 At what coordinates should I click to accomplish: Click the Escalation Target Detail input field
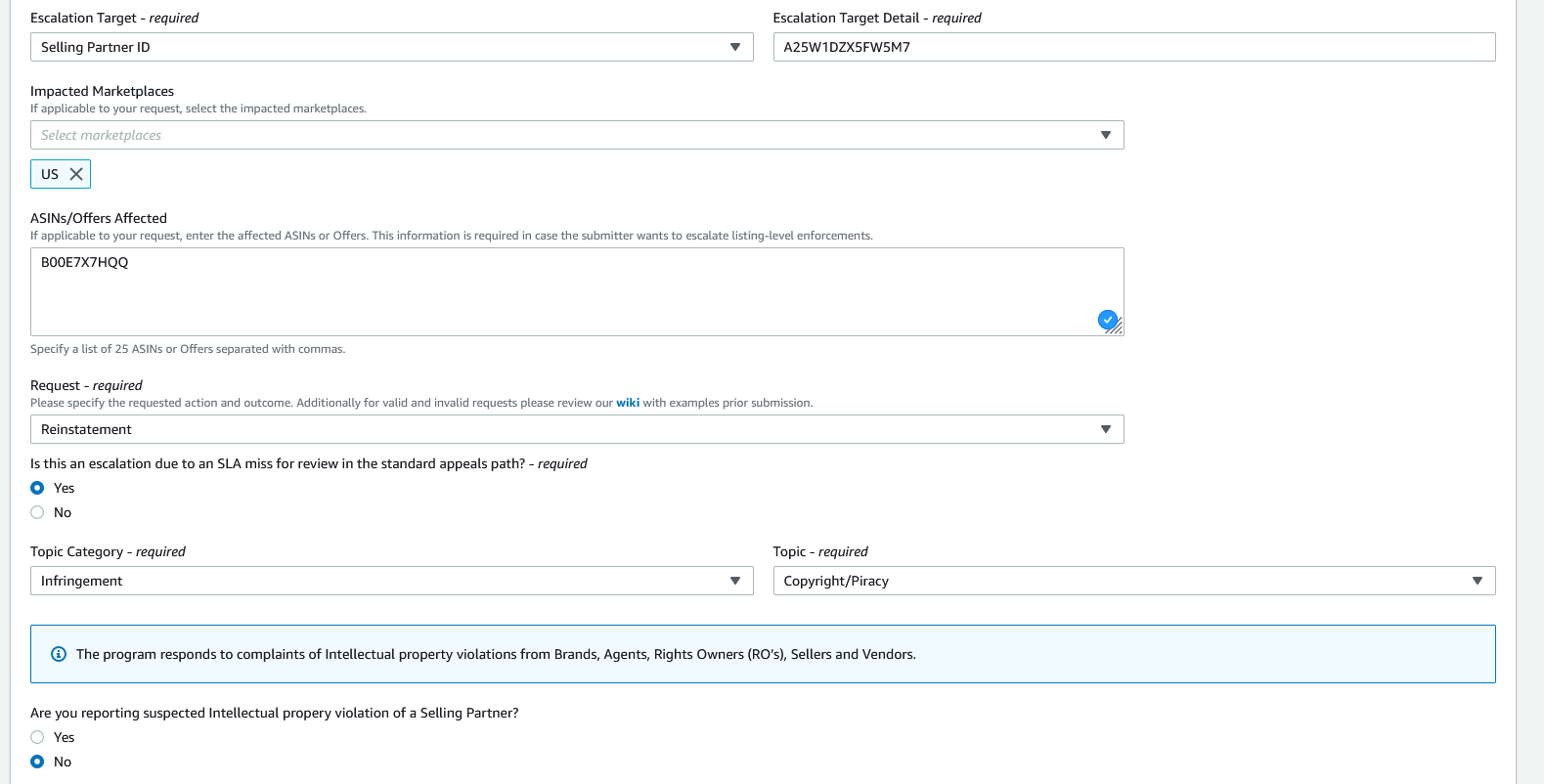click(1133, 47)
